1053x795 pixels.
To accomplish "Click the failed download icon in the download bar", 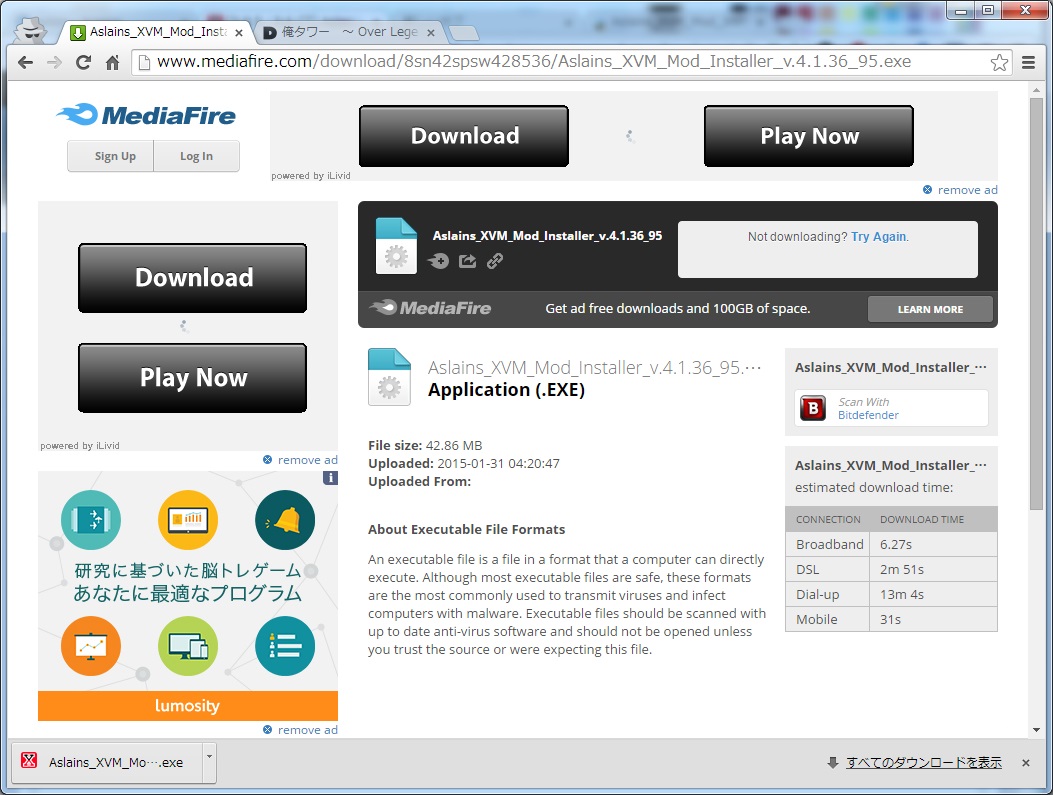I will pyautogui.click(x=29, y=761).
